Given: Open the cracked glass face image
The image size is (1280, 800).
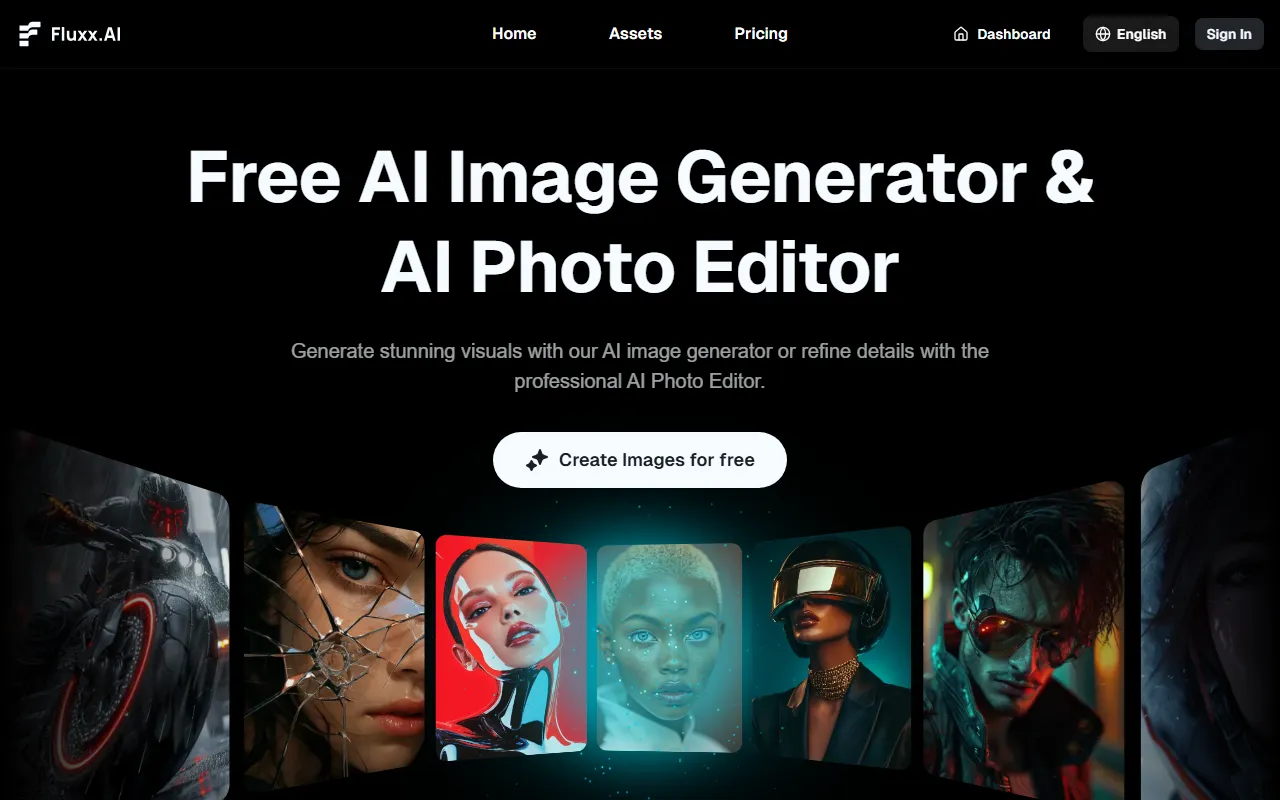Looking at the screenshot, I should point(334,645).
